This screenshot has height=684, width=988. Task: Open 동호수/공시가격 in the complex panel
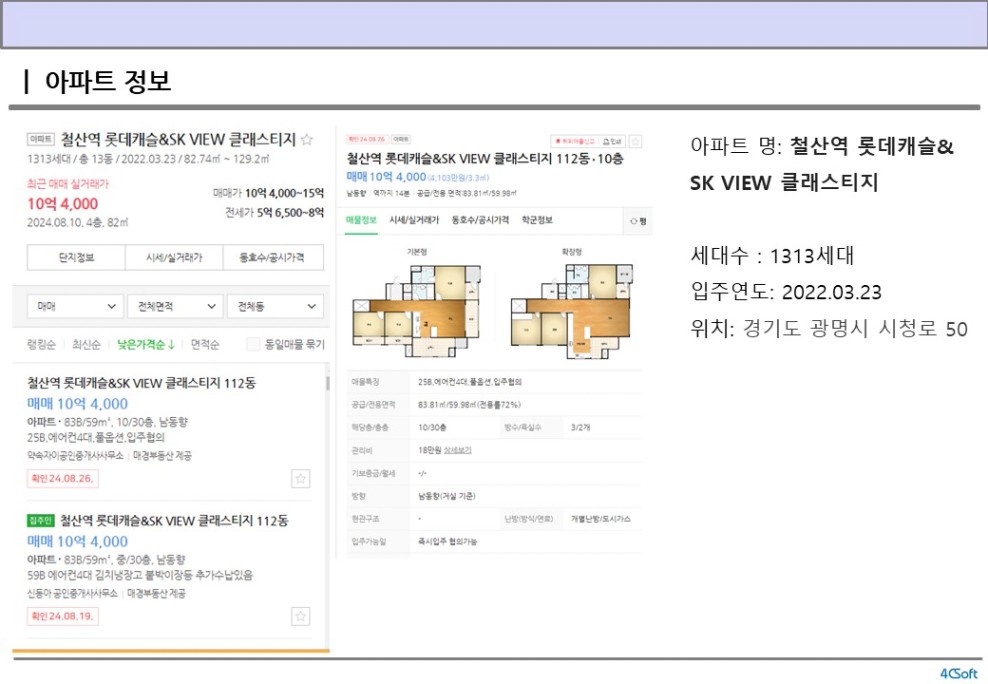coord(273,258)
